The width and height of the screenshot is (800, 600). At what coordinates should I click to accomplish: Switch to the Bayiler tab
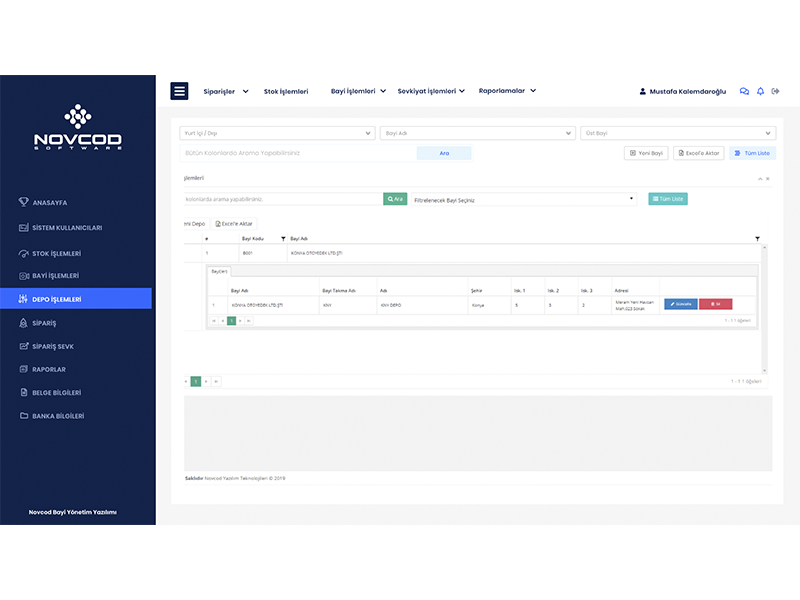pyautogui.click(x=218, y=271)
